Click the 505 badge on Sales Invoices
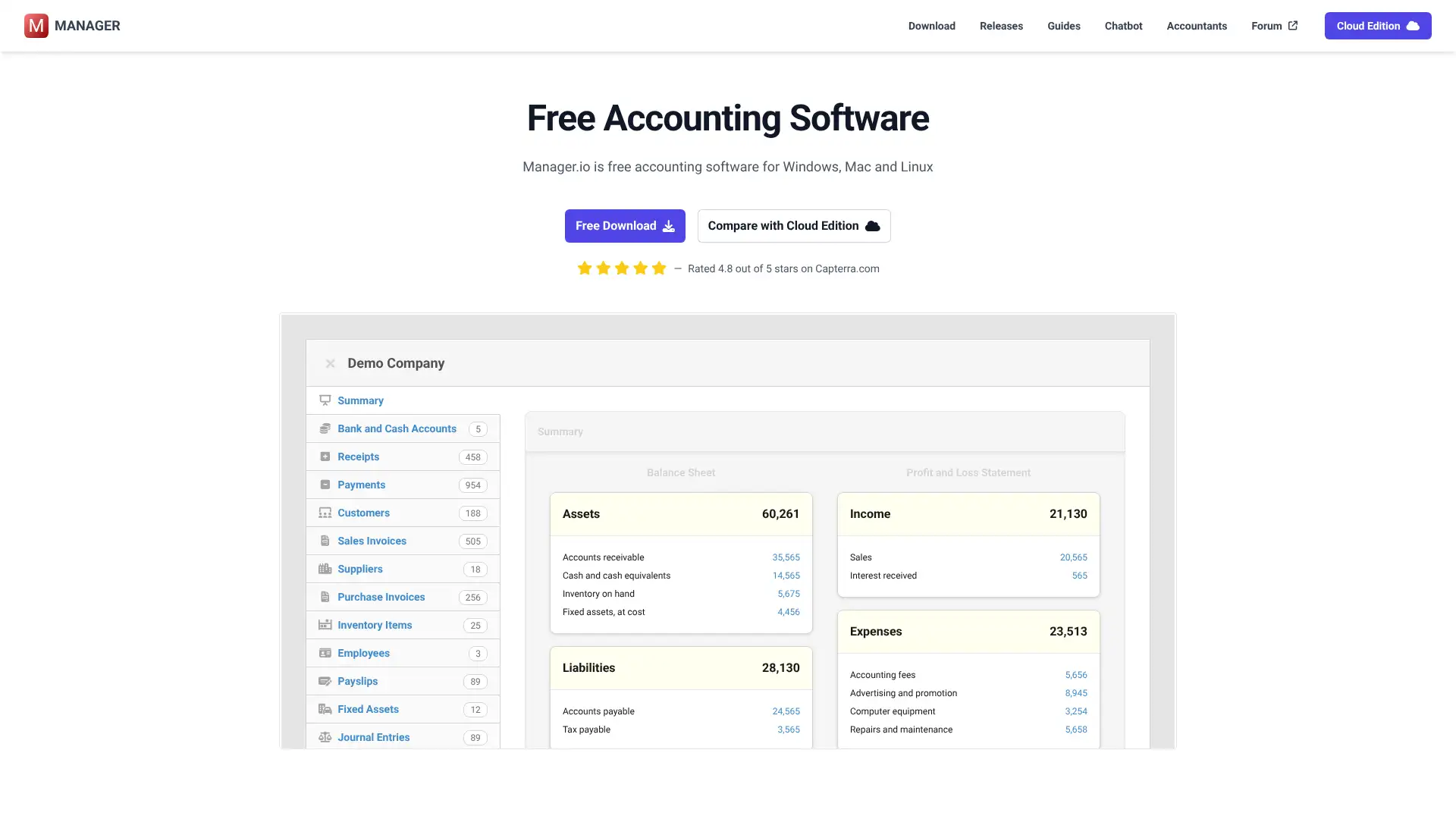 [x=473, y=541]
